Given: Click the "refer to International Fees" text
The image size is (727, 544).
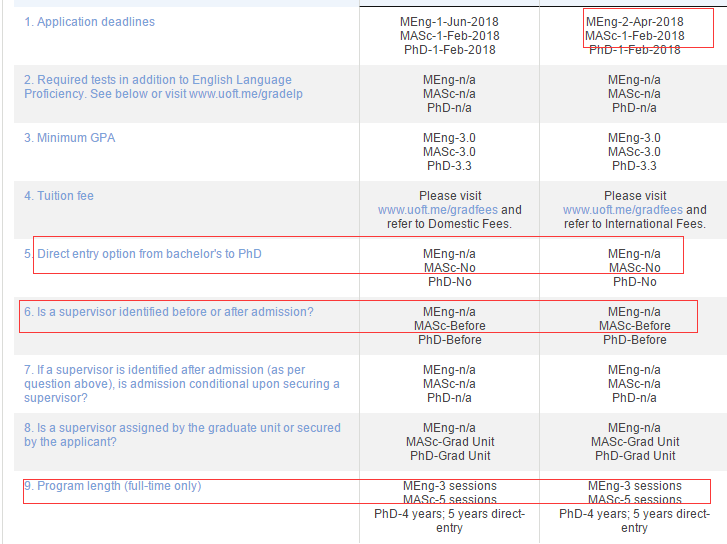Looking at the screenshot, I should click(x=634, y=224).
